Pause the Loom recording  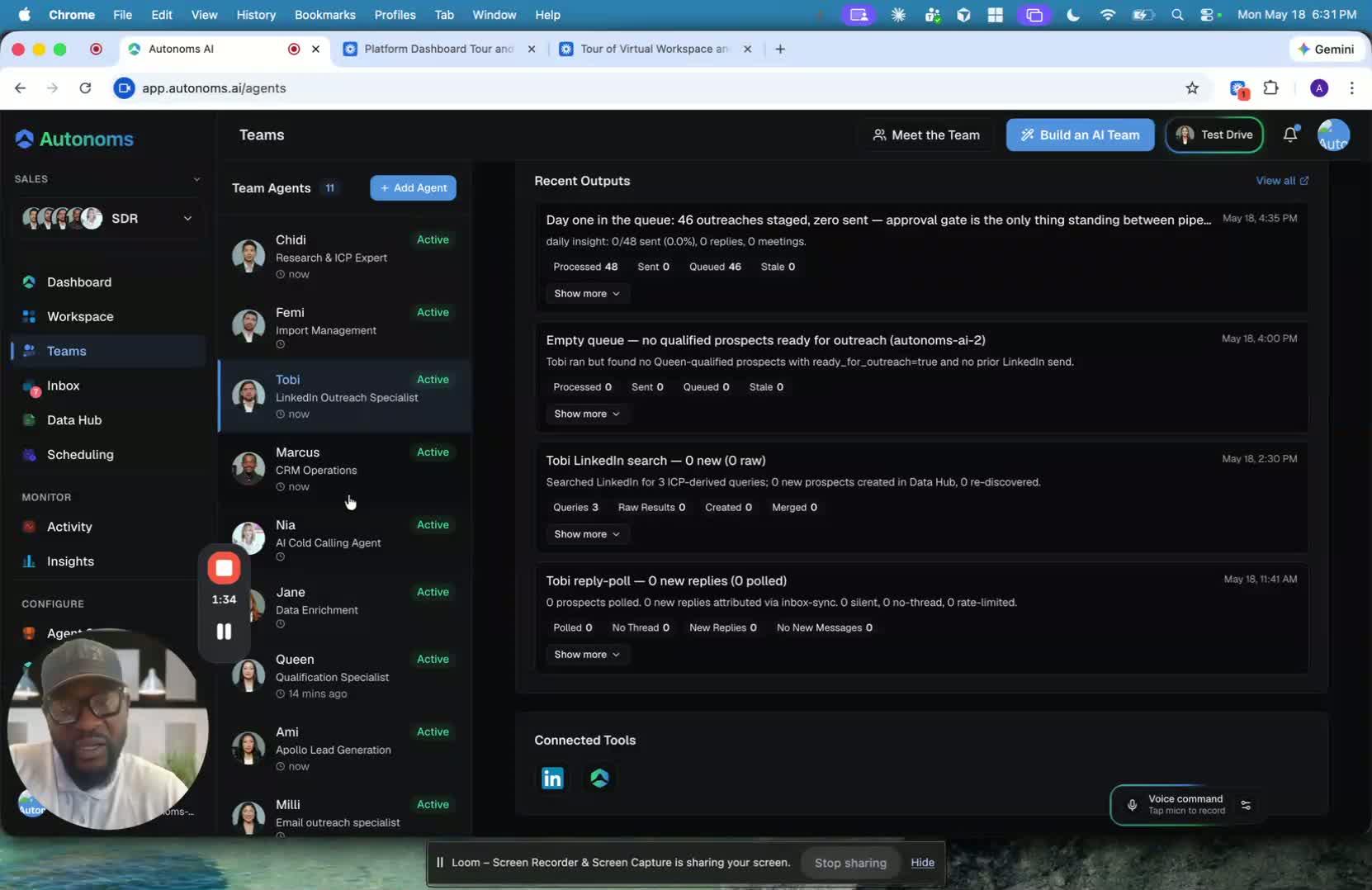224,632
